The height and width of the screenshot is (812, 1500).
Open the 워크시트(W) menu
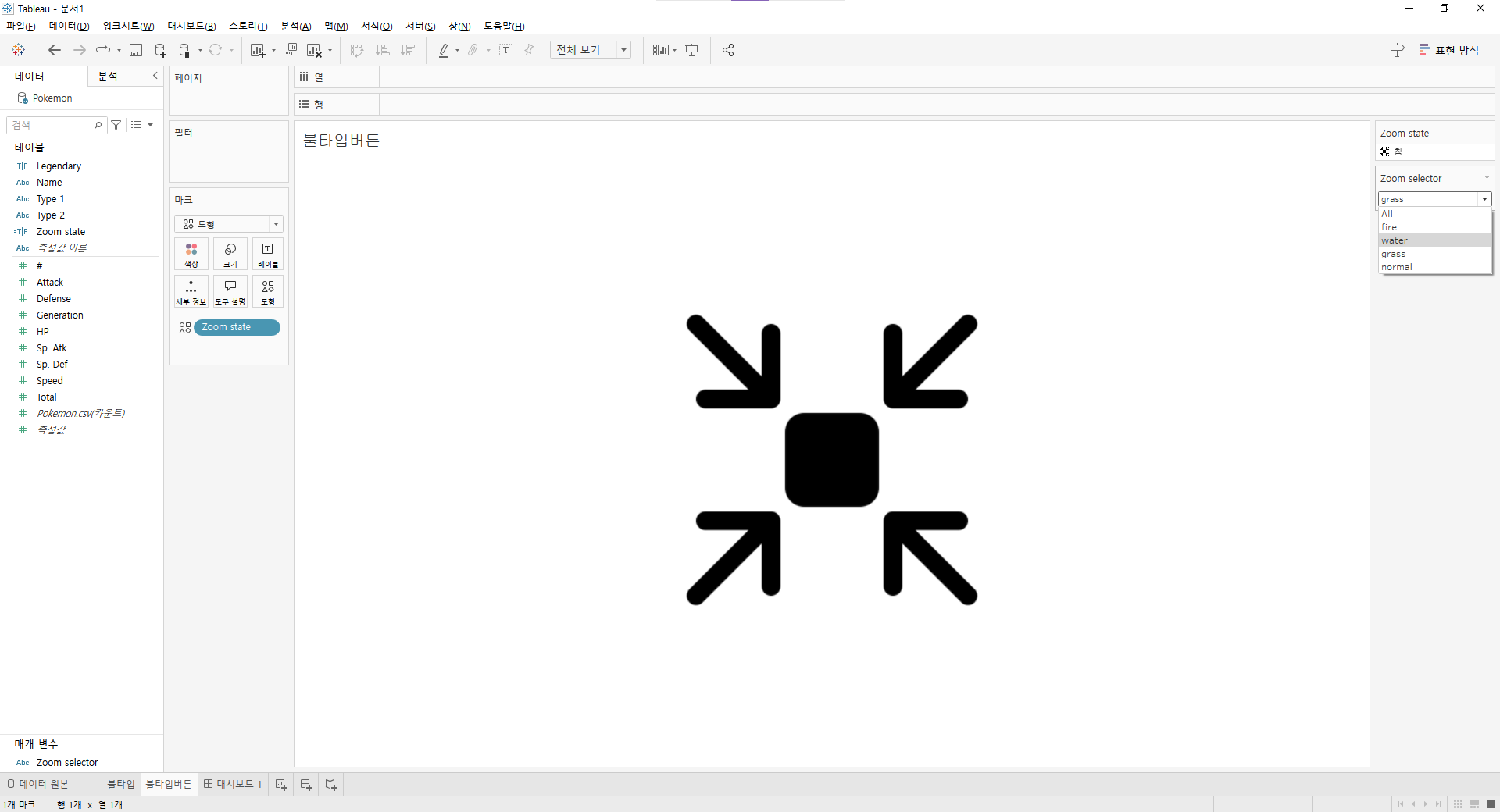128,27
